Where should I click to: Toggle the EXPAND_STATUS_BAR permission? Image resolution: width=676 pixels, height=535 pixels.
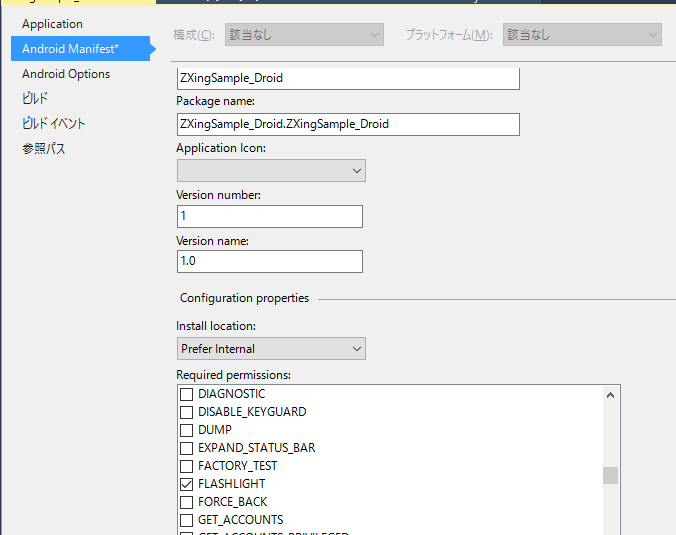186,448
